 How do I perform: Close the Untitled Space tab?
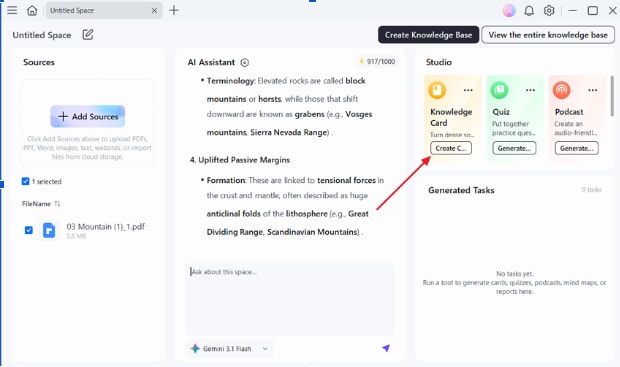click(x=154, y=11)
